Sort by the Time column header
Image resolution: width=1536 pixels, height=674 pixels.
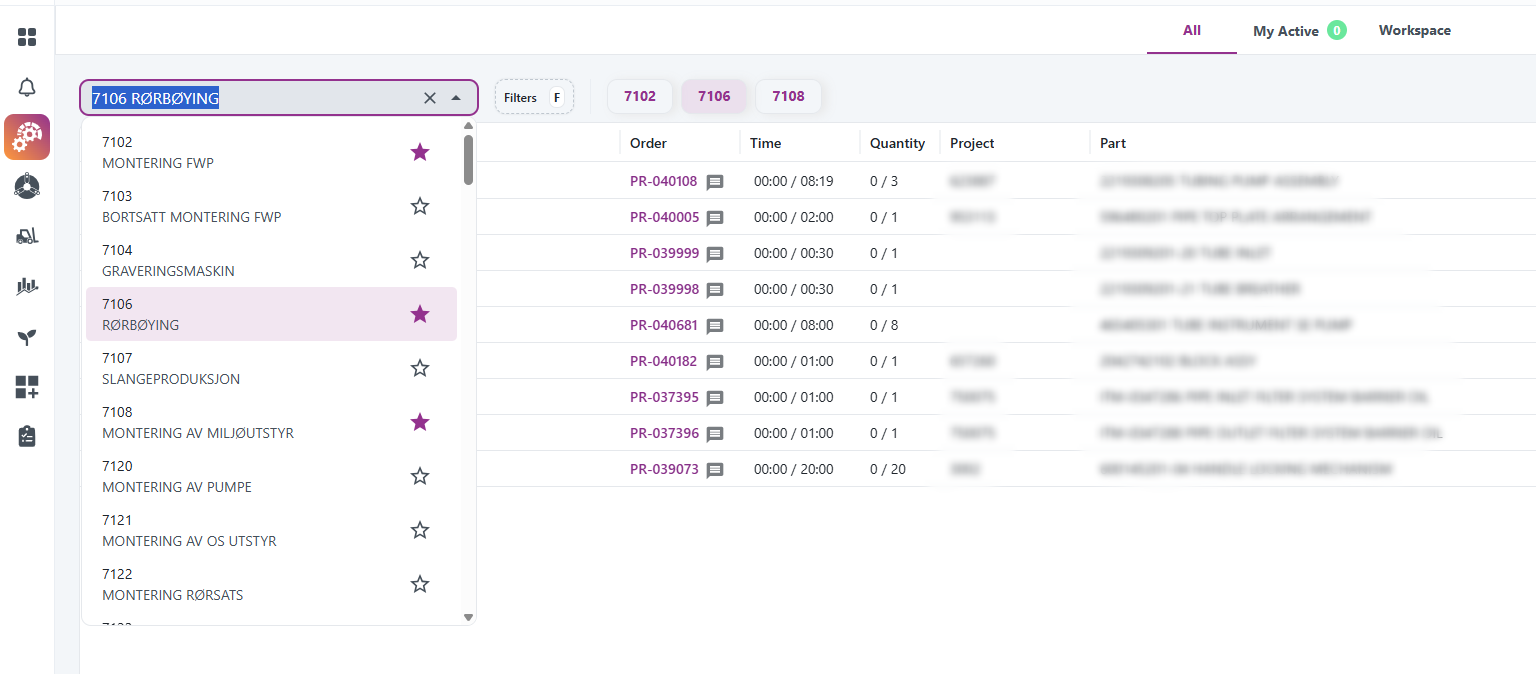pos(765,143)
